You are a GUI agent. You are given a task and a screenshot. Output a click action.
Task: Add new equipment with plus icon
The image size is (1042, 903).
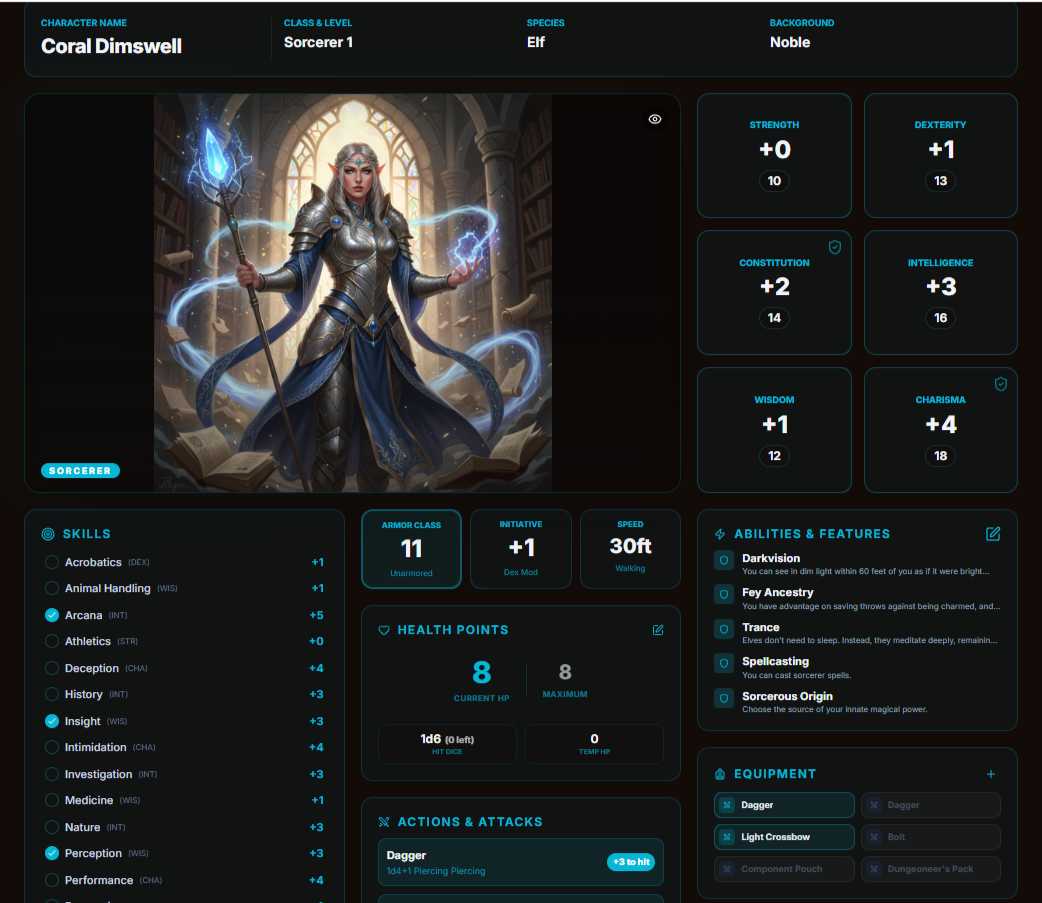(x=991, y=774)
